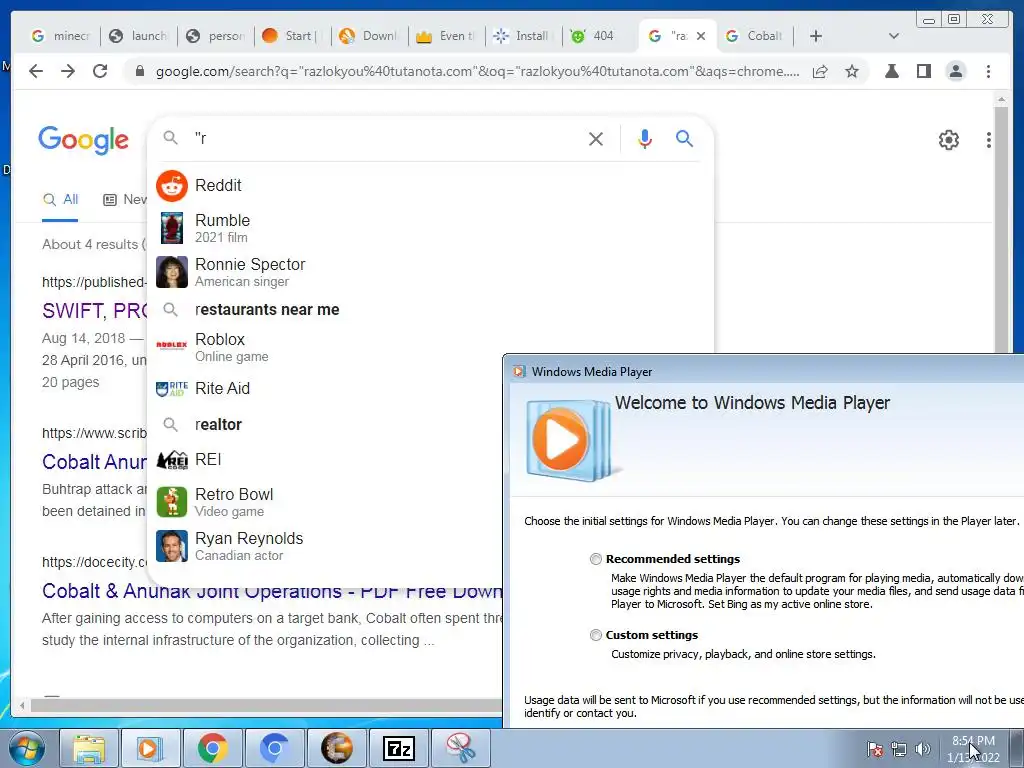Switch to the 404 tab

tap(598, 36)
